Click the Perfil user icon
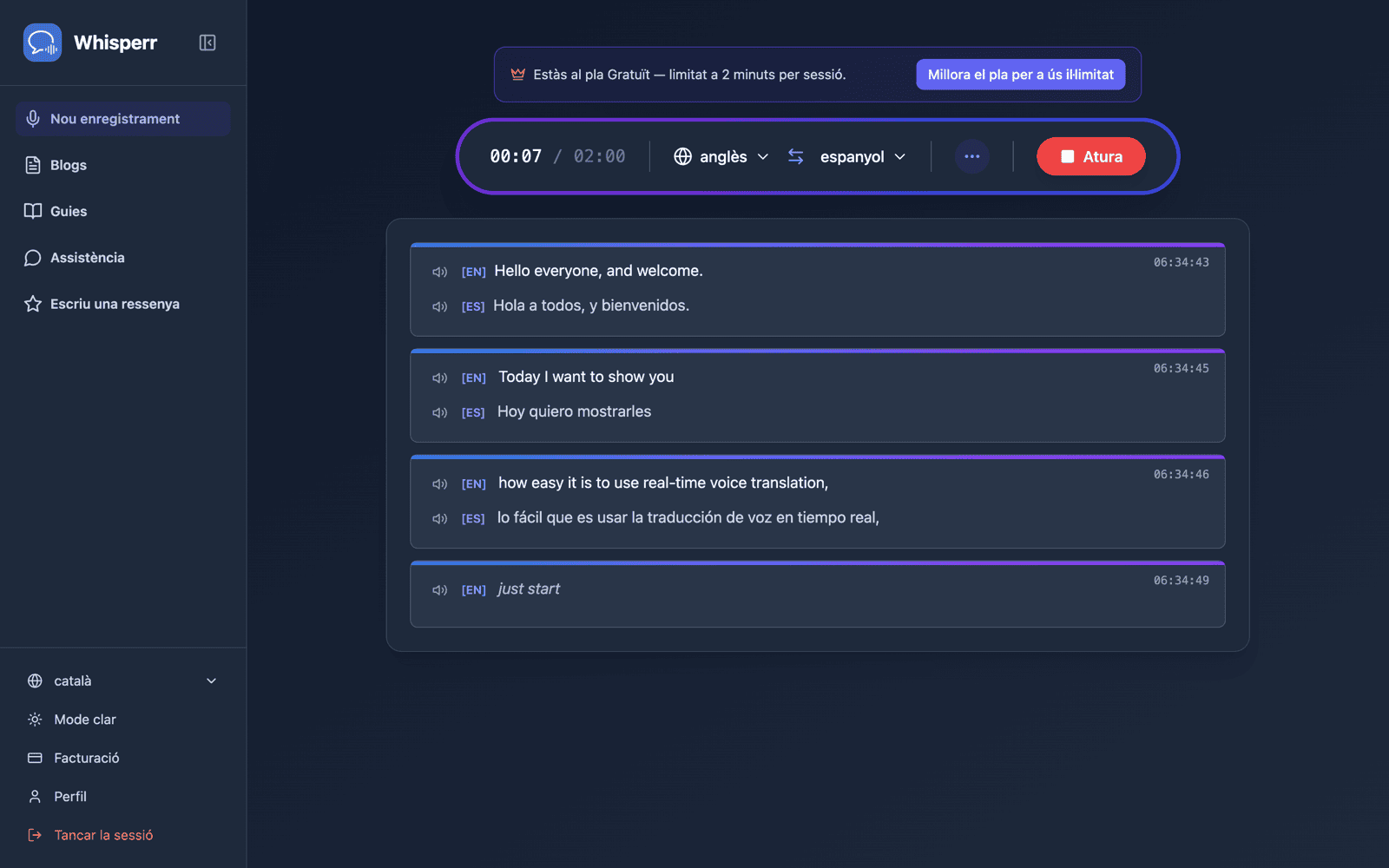 (x=35, y=796)
